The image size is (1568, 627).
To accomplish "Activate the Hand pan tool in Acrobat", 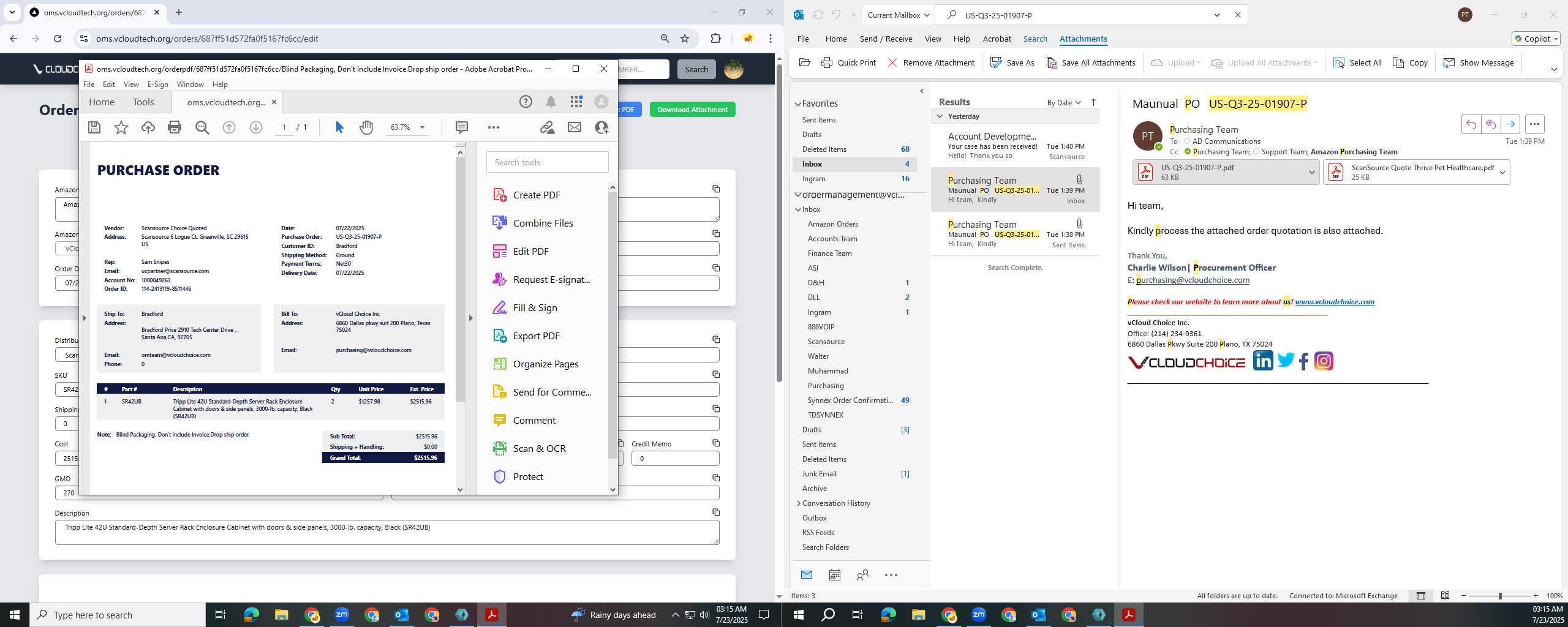I will pos(366,127).
